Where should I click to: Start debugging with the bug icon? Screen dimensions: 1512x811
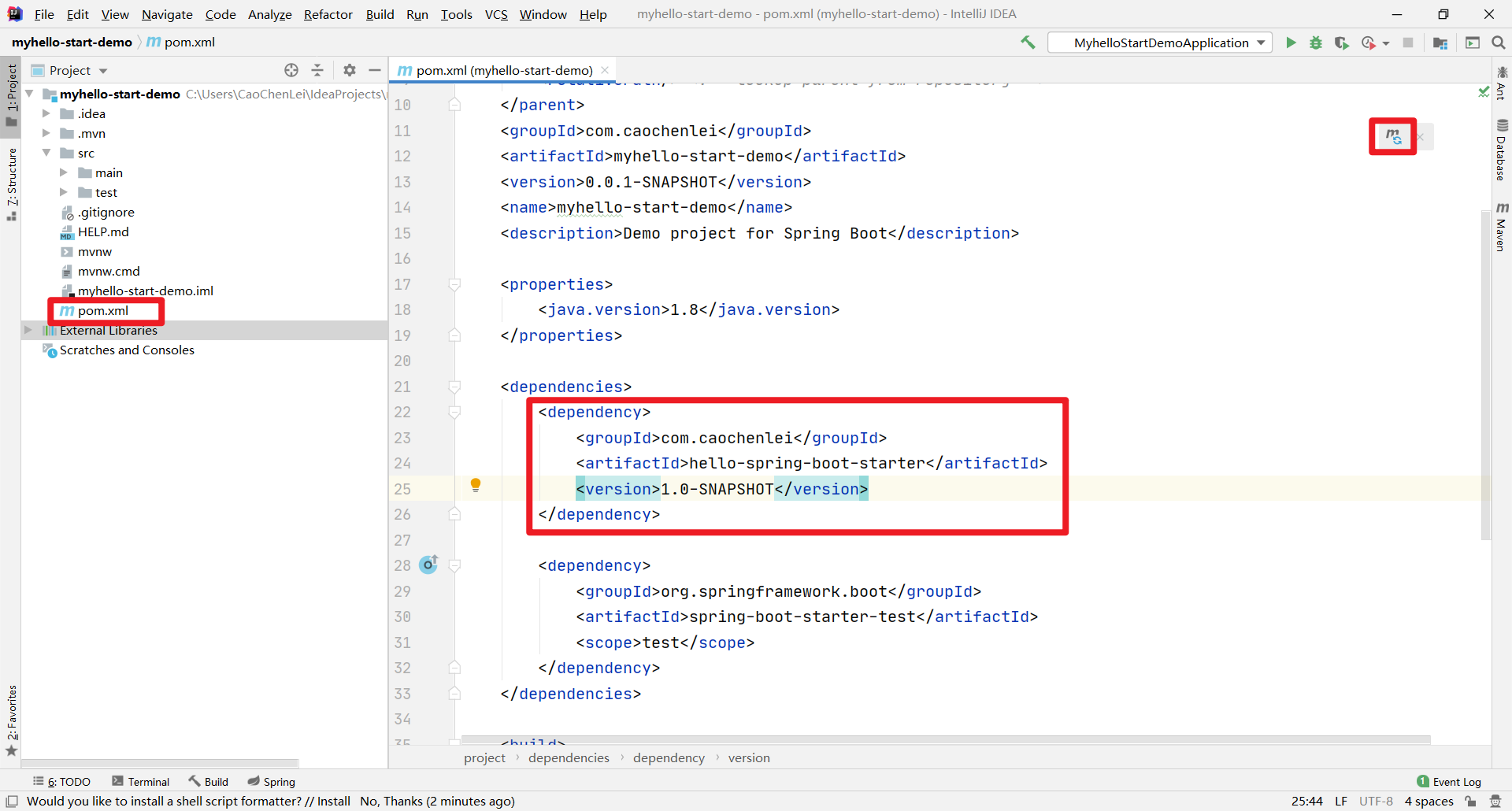(1316, 43)
